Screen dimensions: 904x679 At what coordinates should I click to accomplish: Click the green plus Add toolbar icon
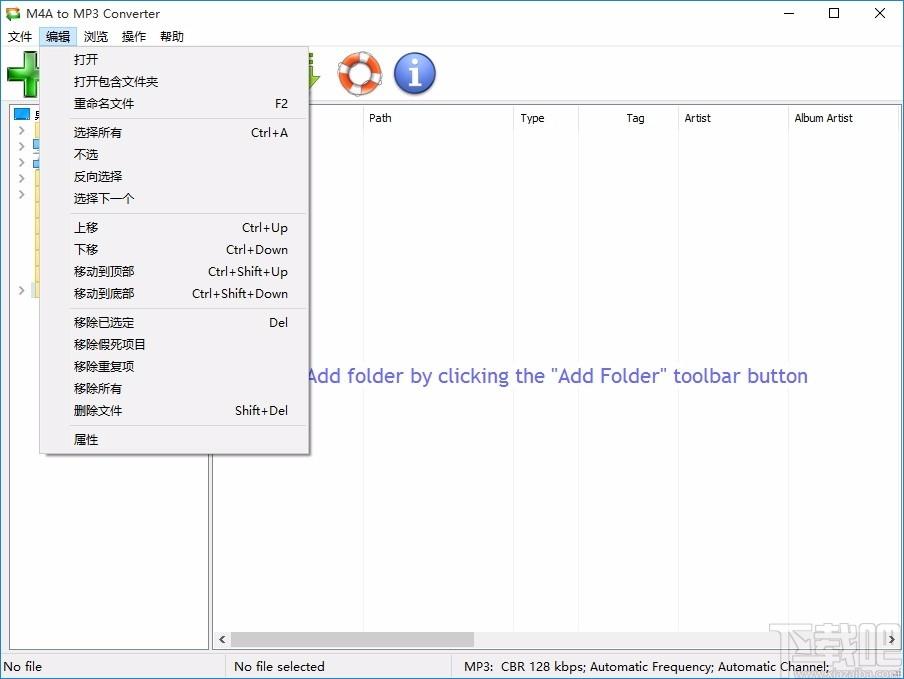click(x=23, y=74)
